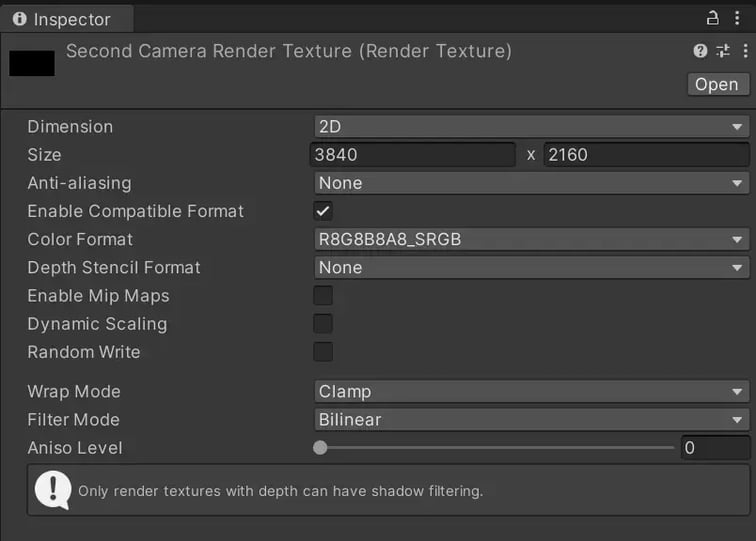Click the Depth Stencil Format label

[x=114, y=268]
